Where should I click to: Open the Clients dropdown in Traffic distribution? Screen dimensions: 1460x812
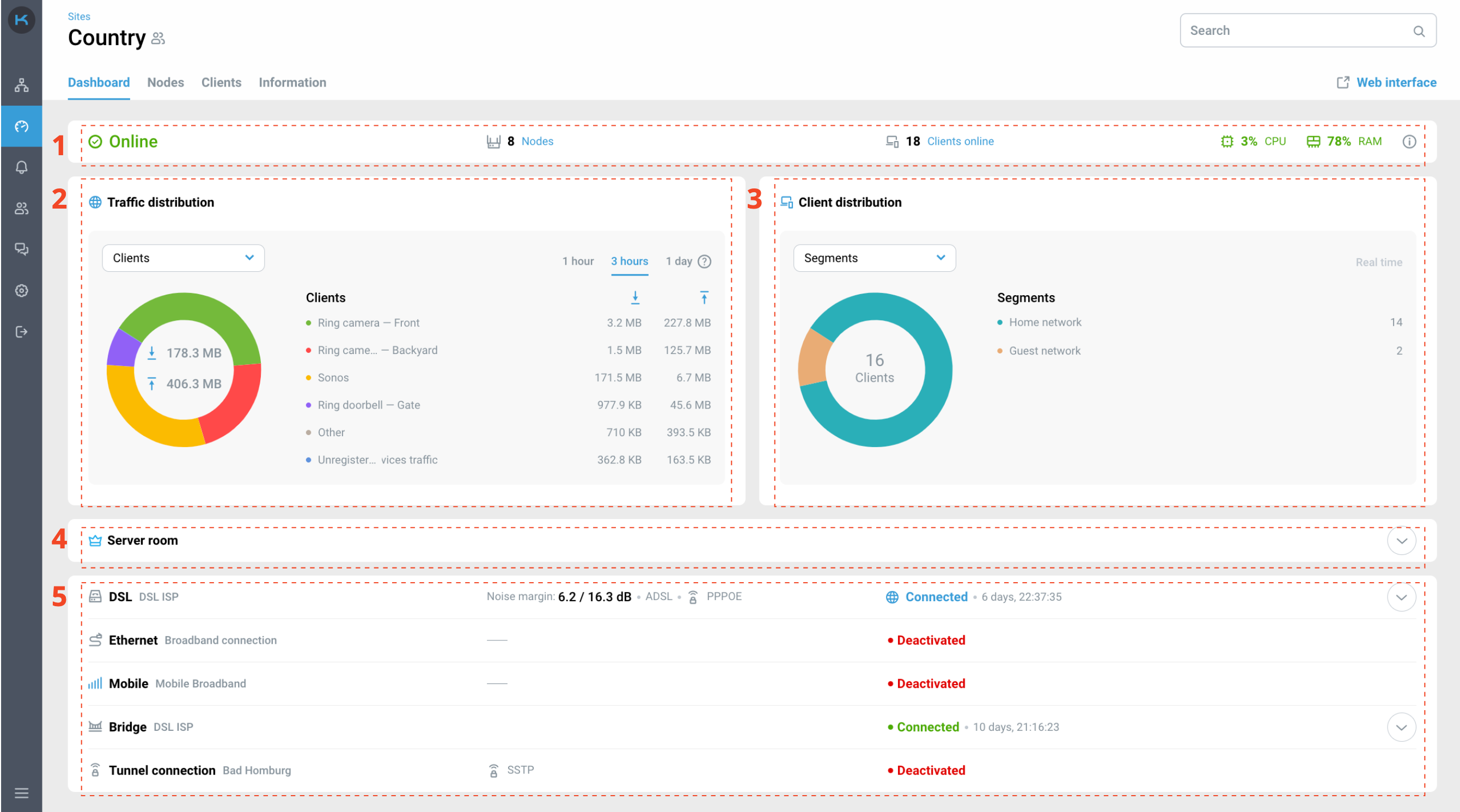click(182, 258)
